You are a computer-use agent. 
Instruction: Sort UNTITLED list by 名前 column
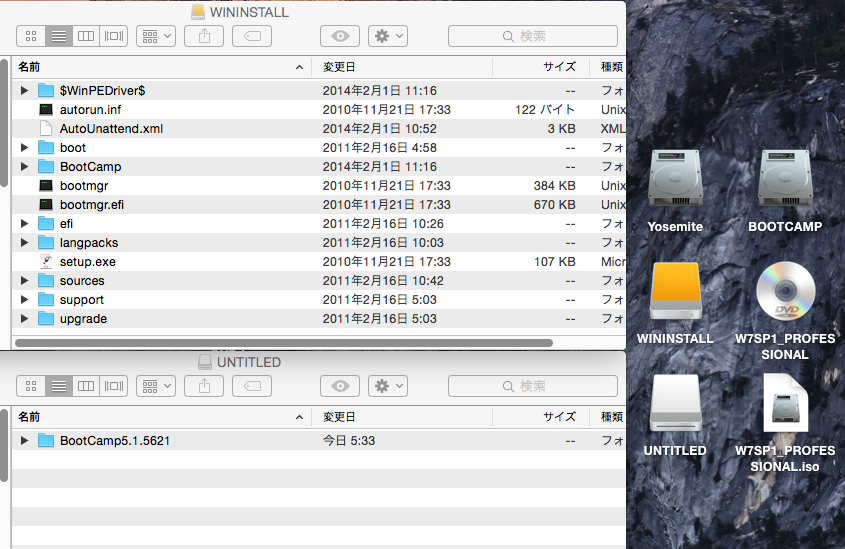[x=162, y=416]
